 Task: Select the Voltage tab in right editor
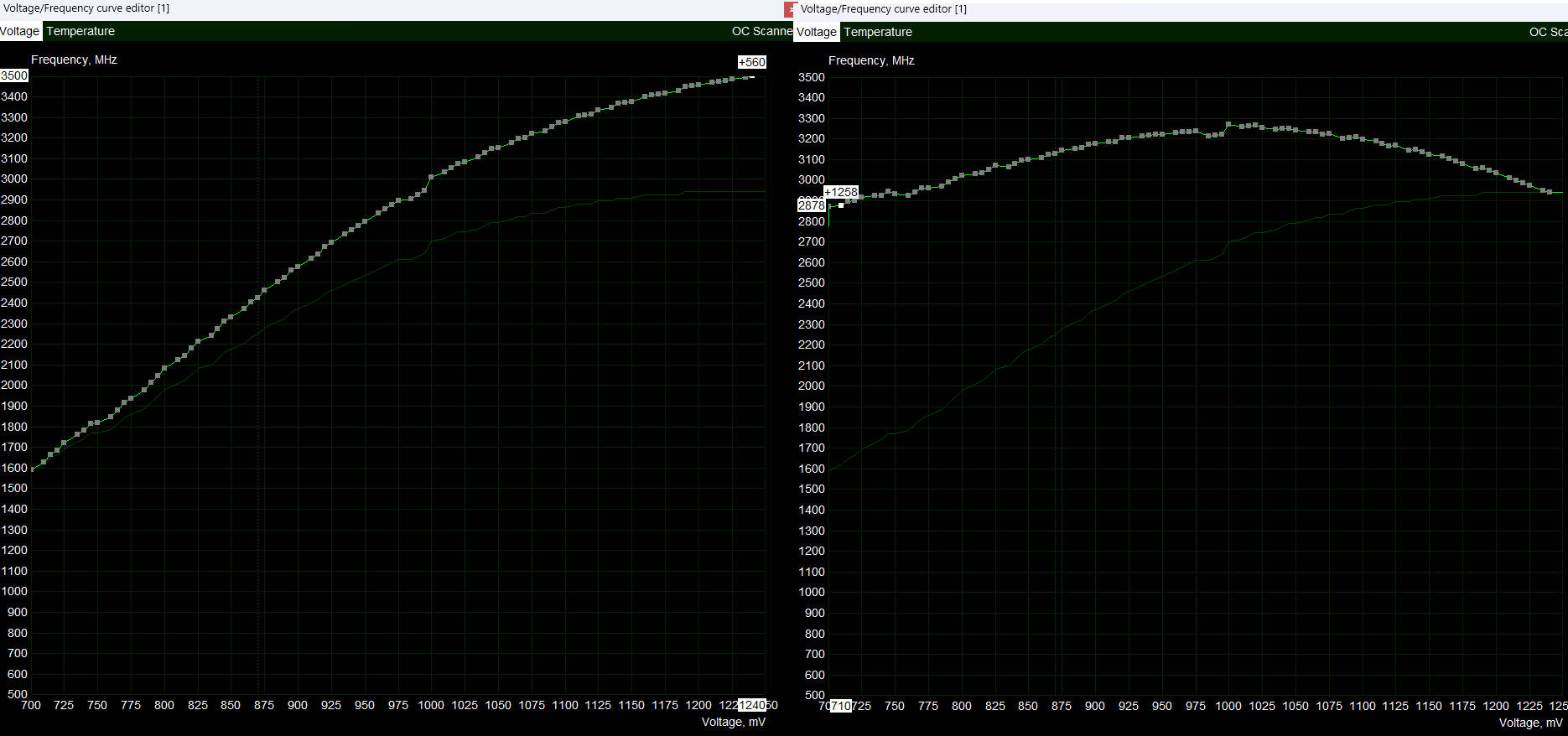[817, 32]
